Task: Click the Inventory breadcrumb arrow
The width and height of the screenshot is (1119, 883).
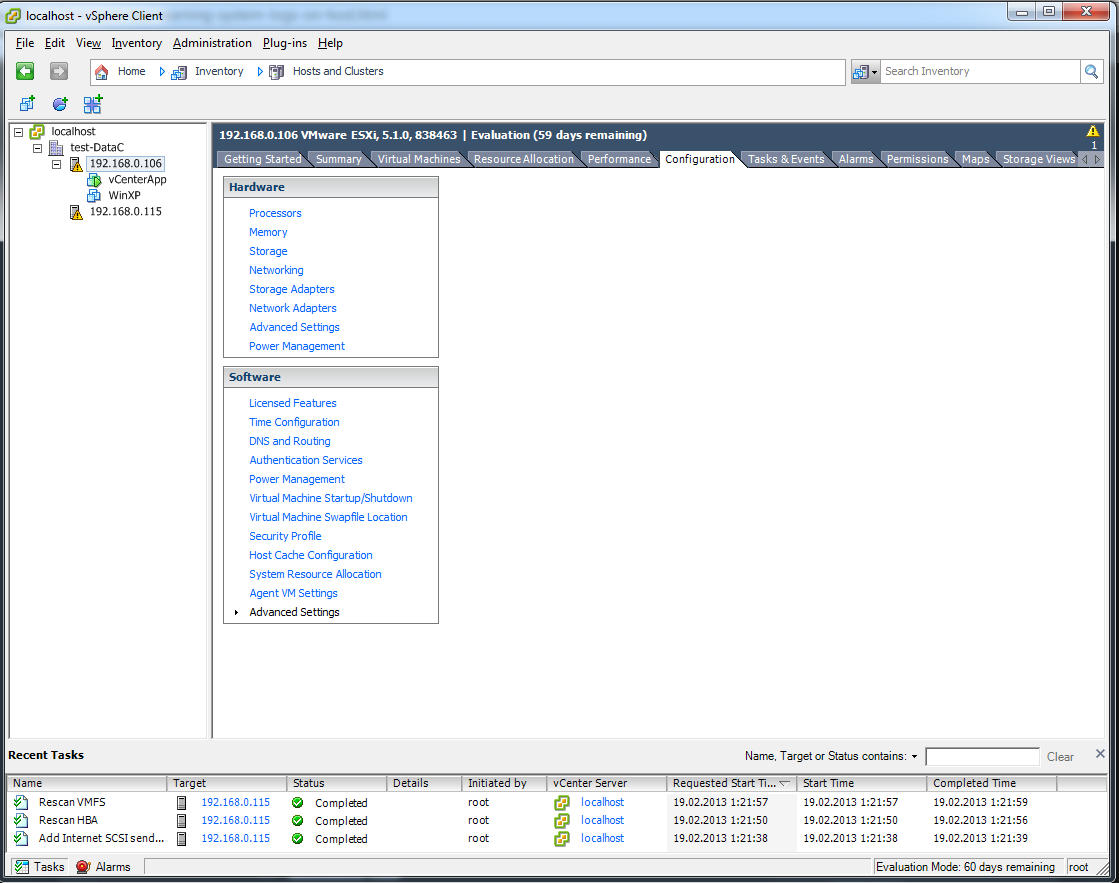Action: click(260, 71)
